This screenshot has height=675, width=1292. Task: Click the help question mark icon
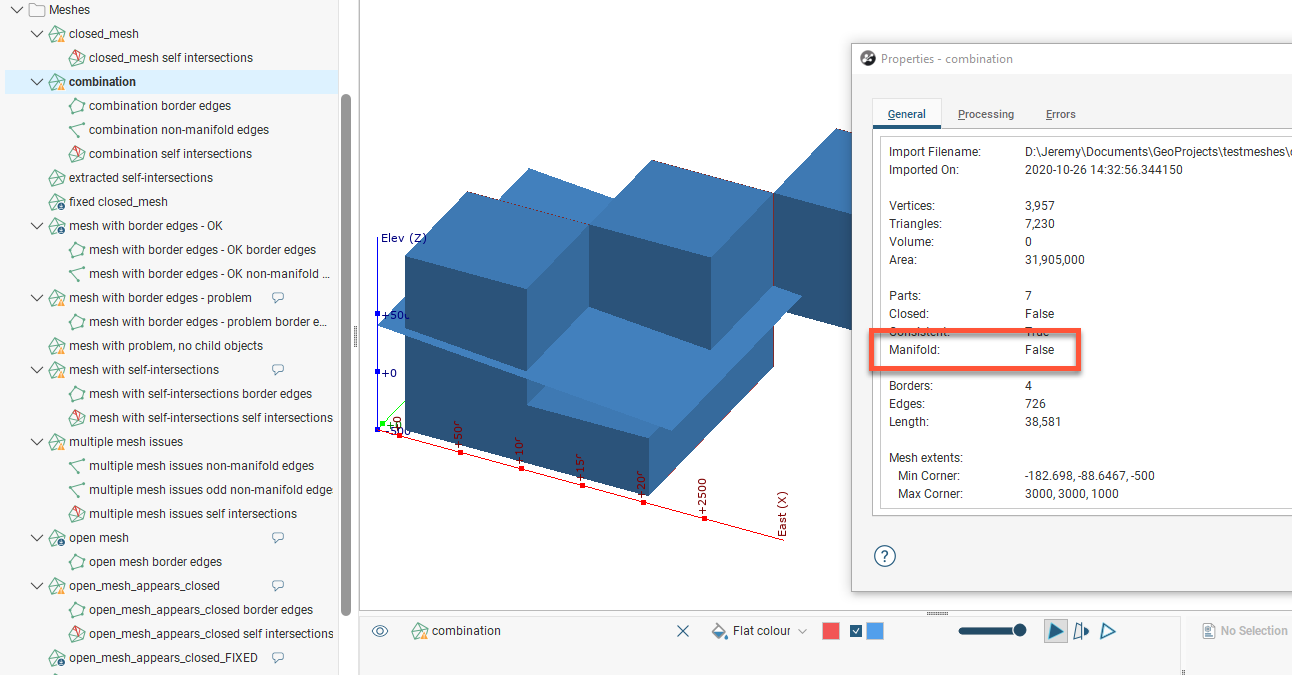[x=884, y=557]
